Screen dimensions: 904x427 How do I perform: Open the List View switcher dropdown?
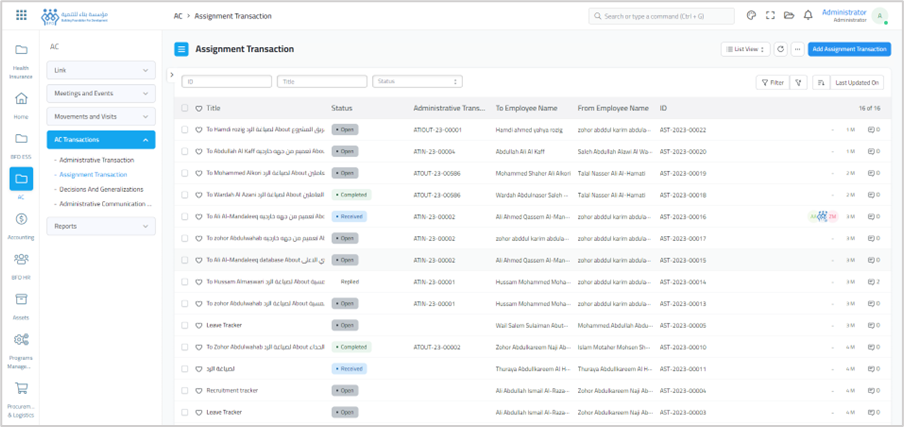745,49
